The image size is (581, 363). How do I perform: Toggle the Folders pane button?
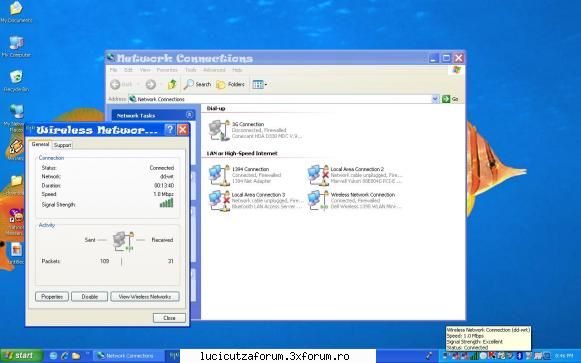(230, 84)
